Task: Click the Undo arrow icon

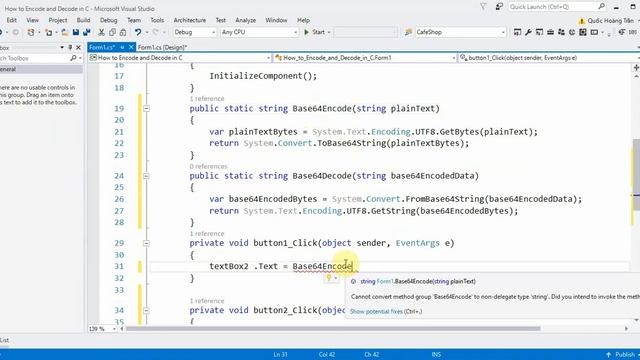Action: (x=138, y=32)
